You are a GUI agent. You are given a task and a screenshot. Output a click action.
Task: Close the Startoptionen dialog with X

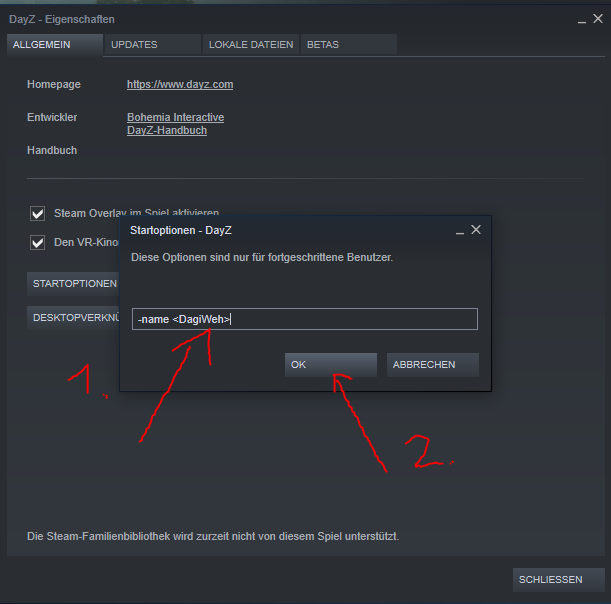point(476,230)
